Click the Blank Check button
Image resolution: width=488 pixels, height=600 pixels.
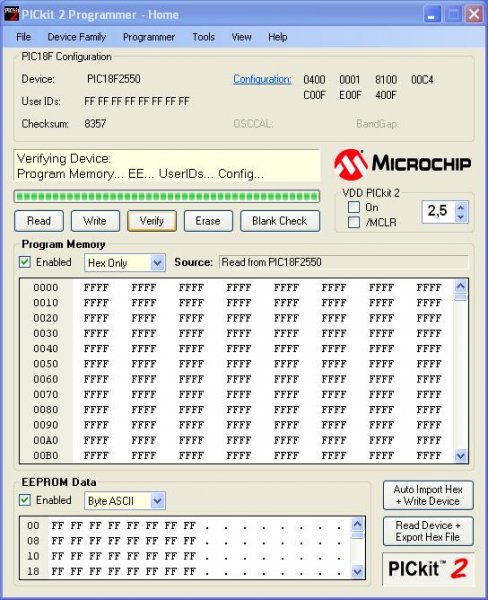point(280,221)
